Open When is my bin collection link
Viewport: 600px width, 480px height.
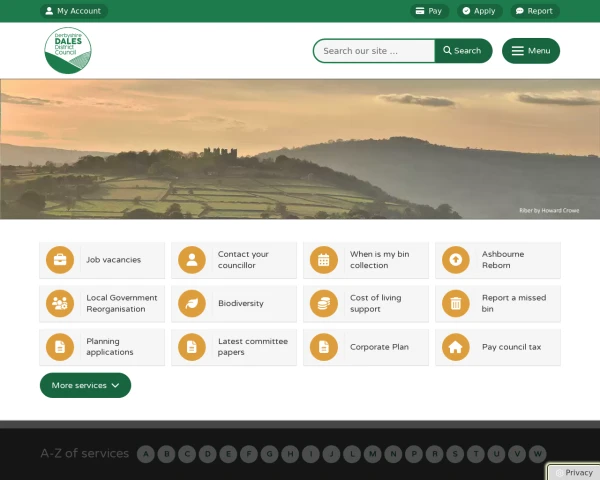pyautogui.click(x=366, y=260)
